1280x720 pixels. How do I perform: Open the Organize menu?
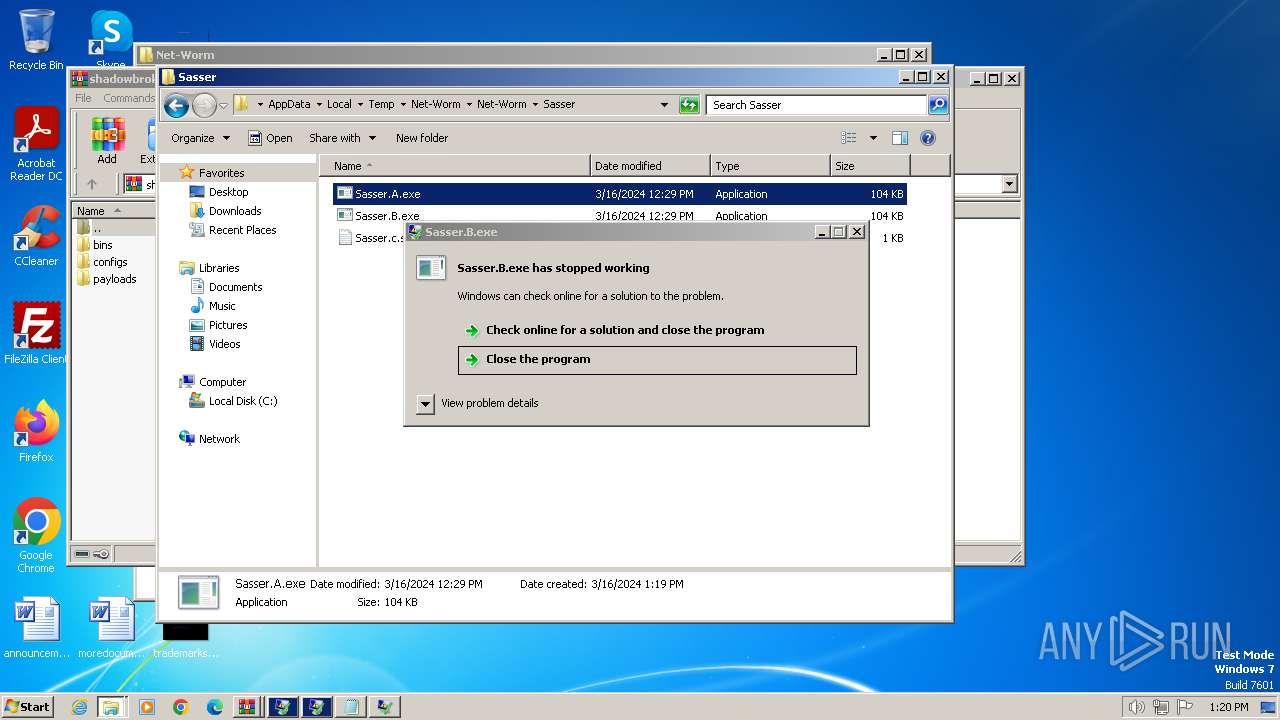point(200,138)
